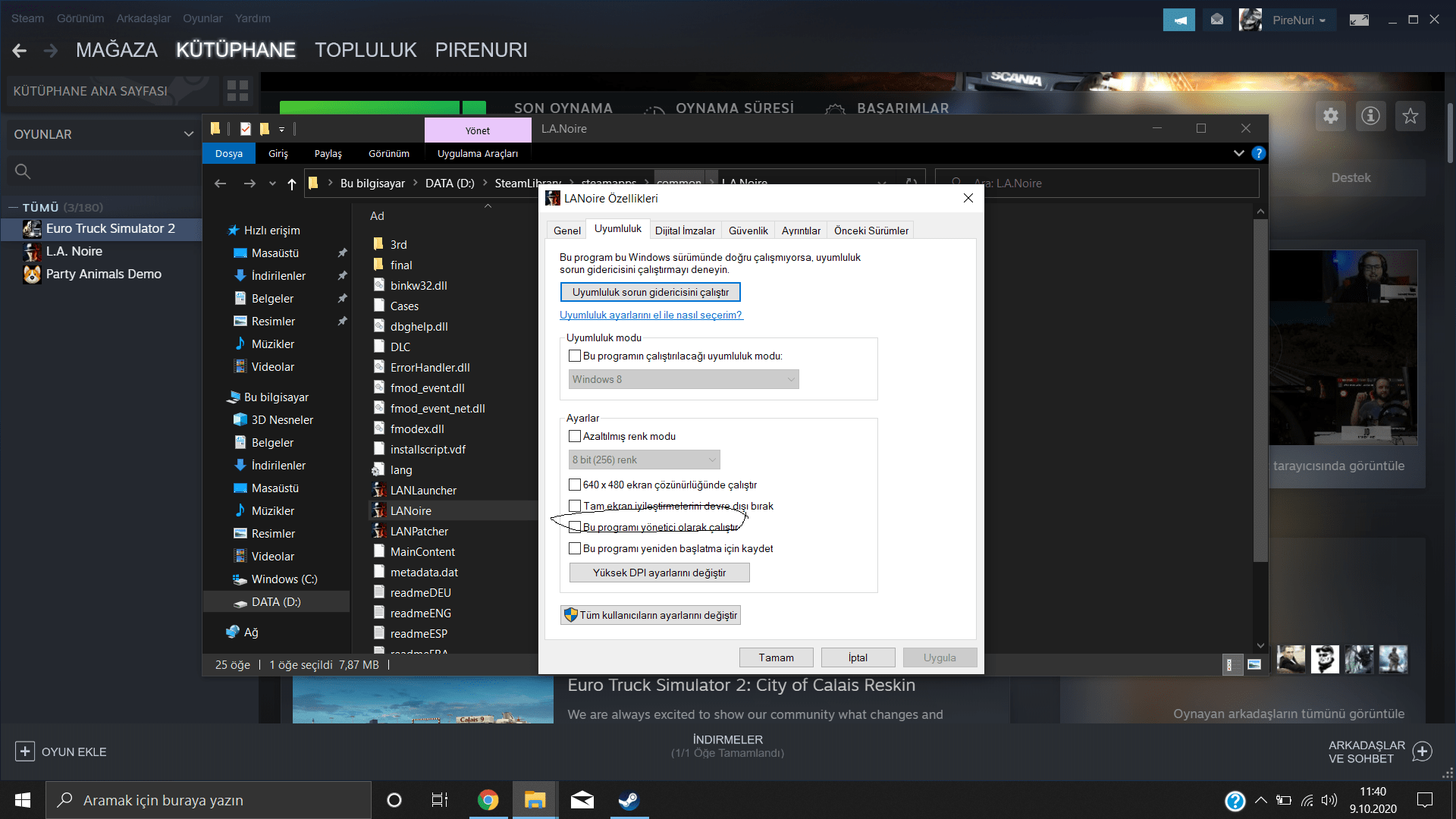
Task: Open Windows 8 compatibility dropdown
Action: click(683, 379)
